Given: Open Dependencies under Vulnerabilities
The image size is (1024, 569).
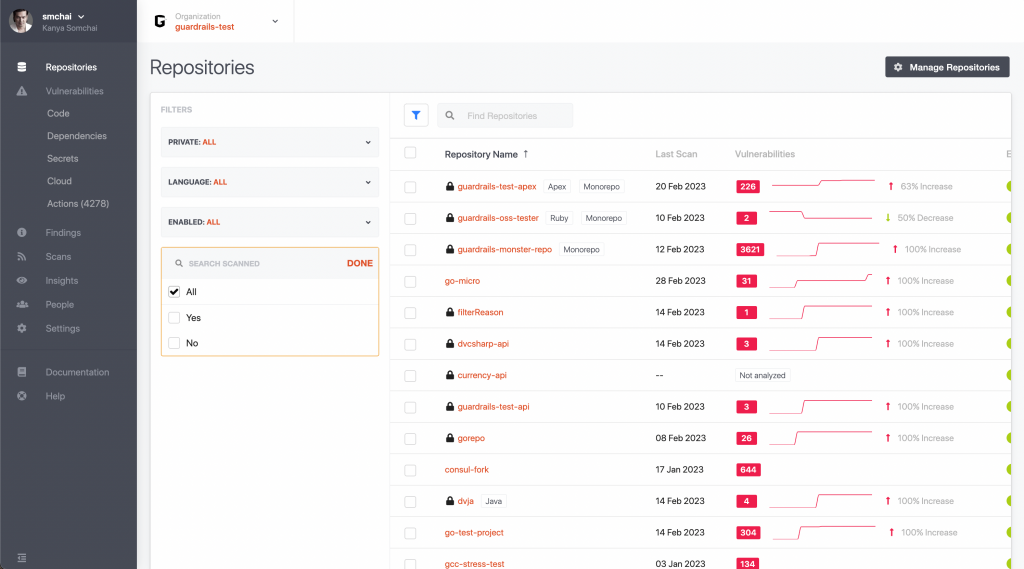Looking at the screenshot, I should point(76,136).
